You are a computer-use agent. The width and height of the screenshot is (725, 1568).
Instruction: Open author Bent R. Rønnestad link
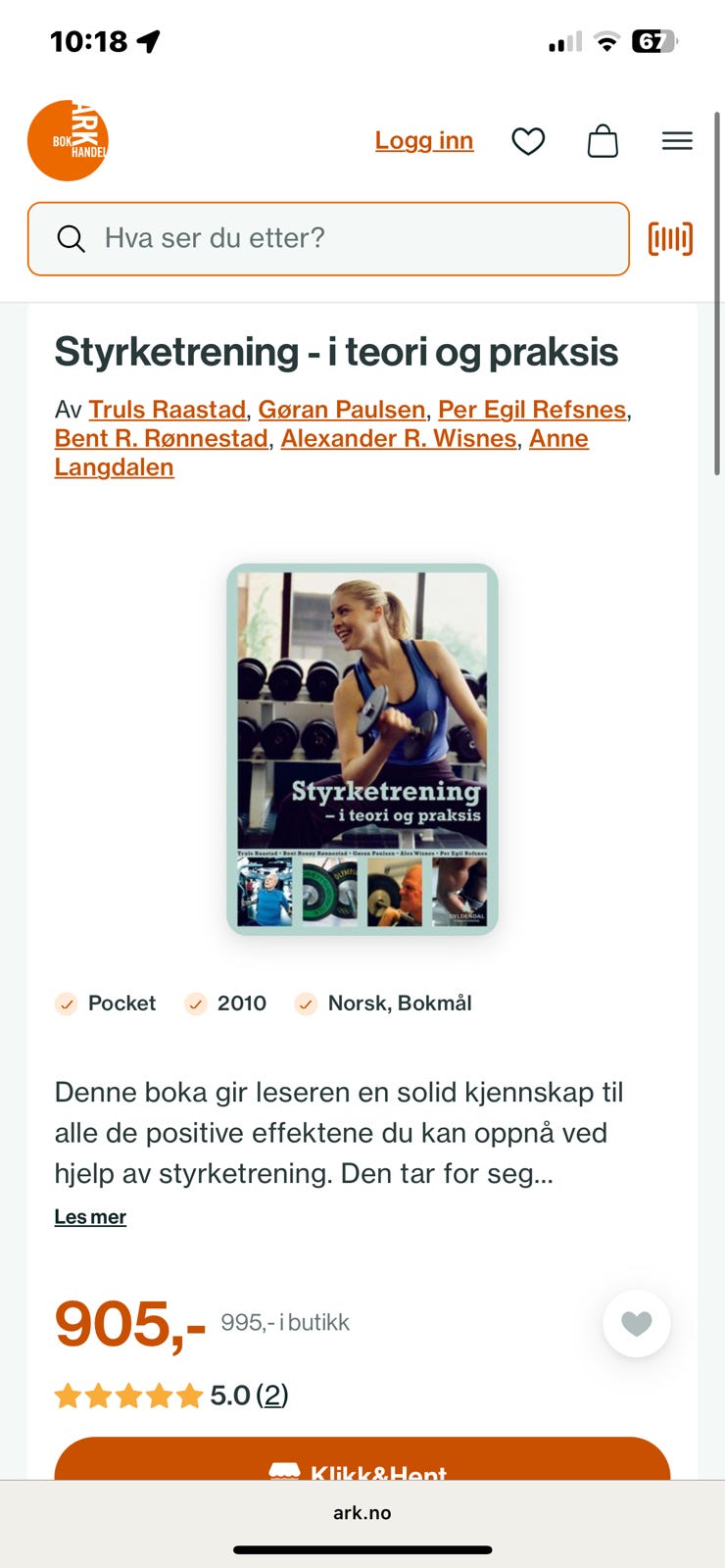click(162, 438)
